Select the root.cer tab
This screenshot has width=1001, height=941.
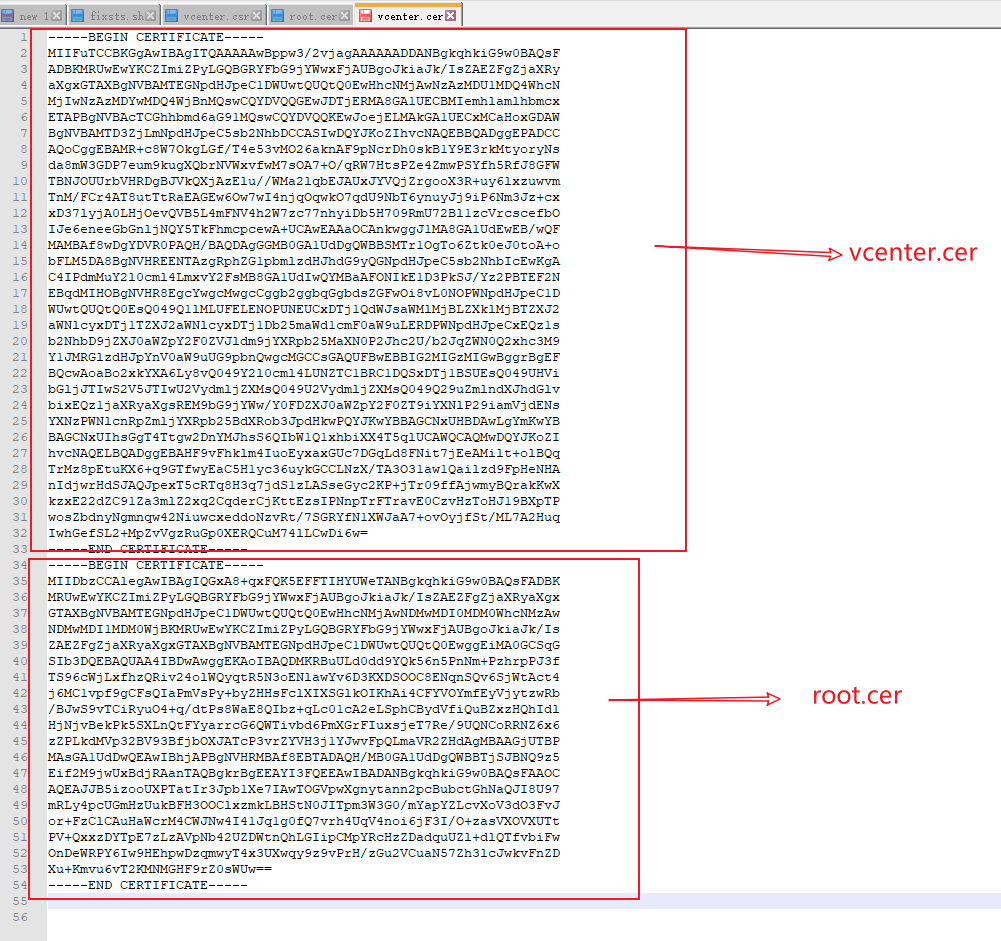313,16
